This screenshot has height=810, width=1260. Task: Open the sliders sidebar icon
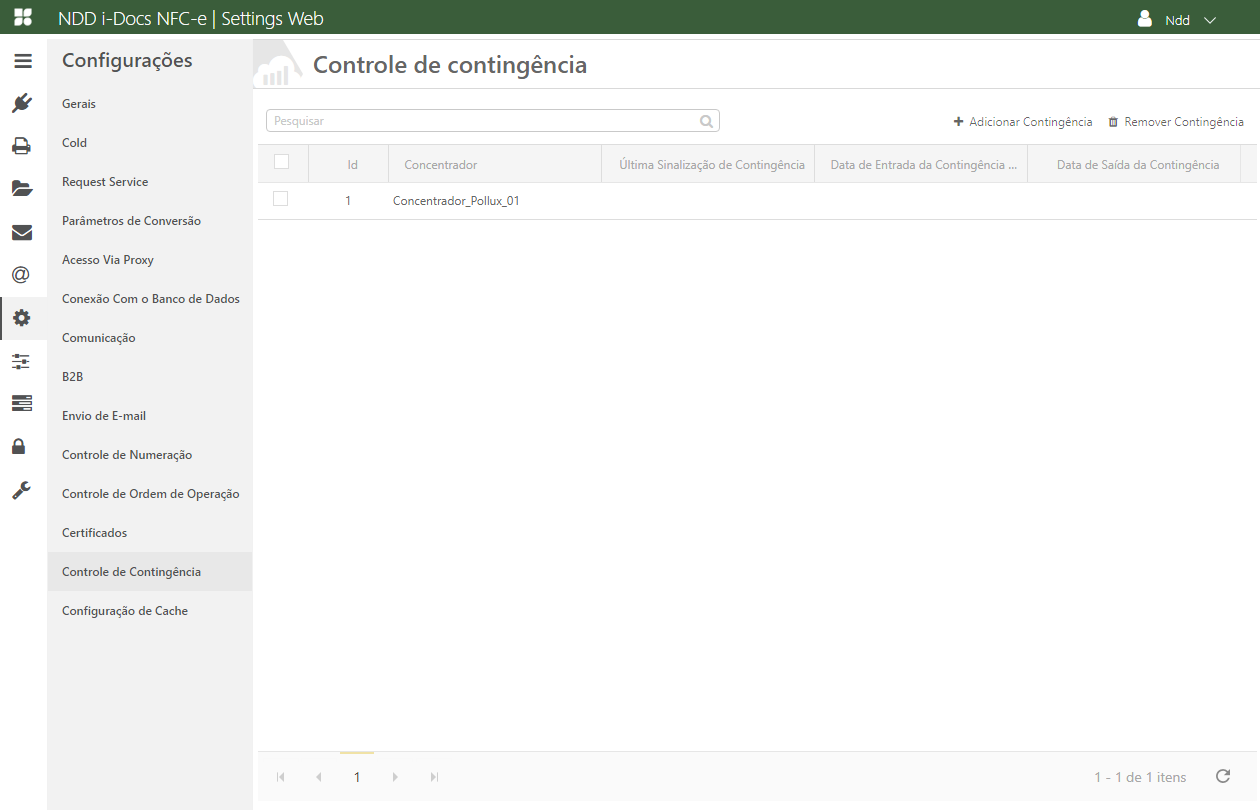click(22, 361)
